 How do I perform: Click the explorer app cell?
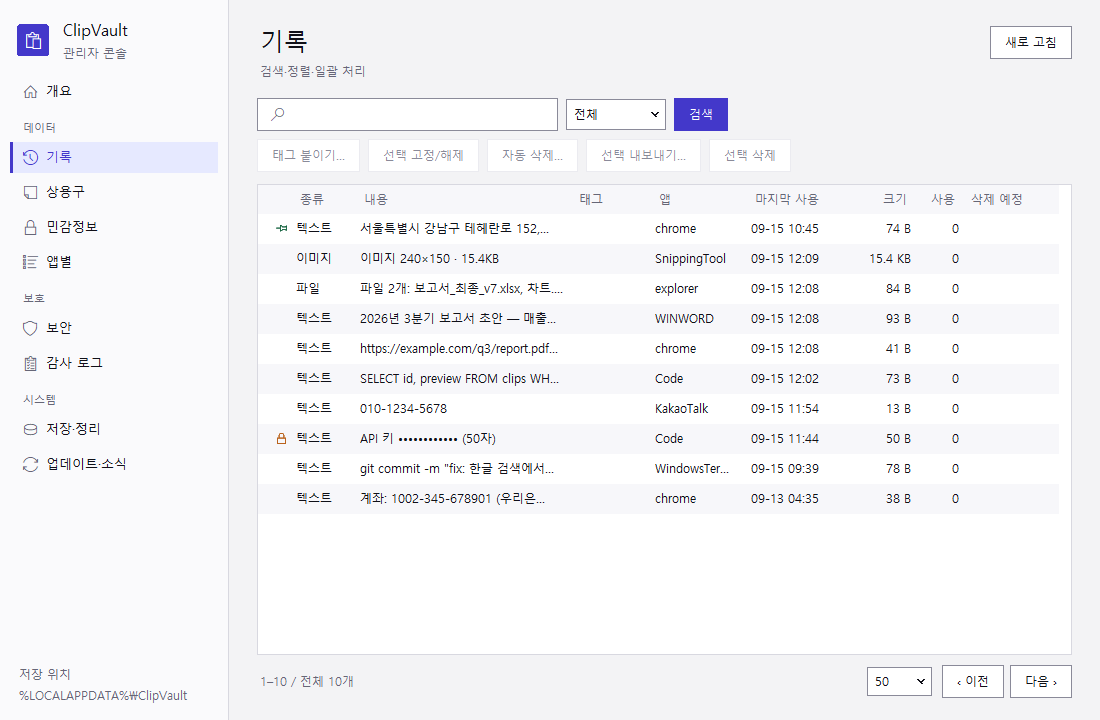click(676, 289)
